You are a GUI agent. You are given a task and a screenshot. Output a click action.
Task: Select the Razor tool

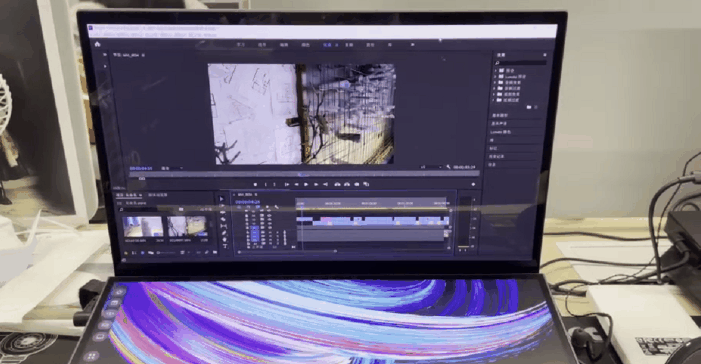[223, 220]
